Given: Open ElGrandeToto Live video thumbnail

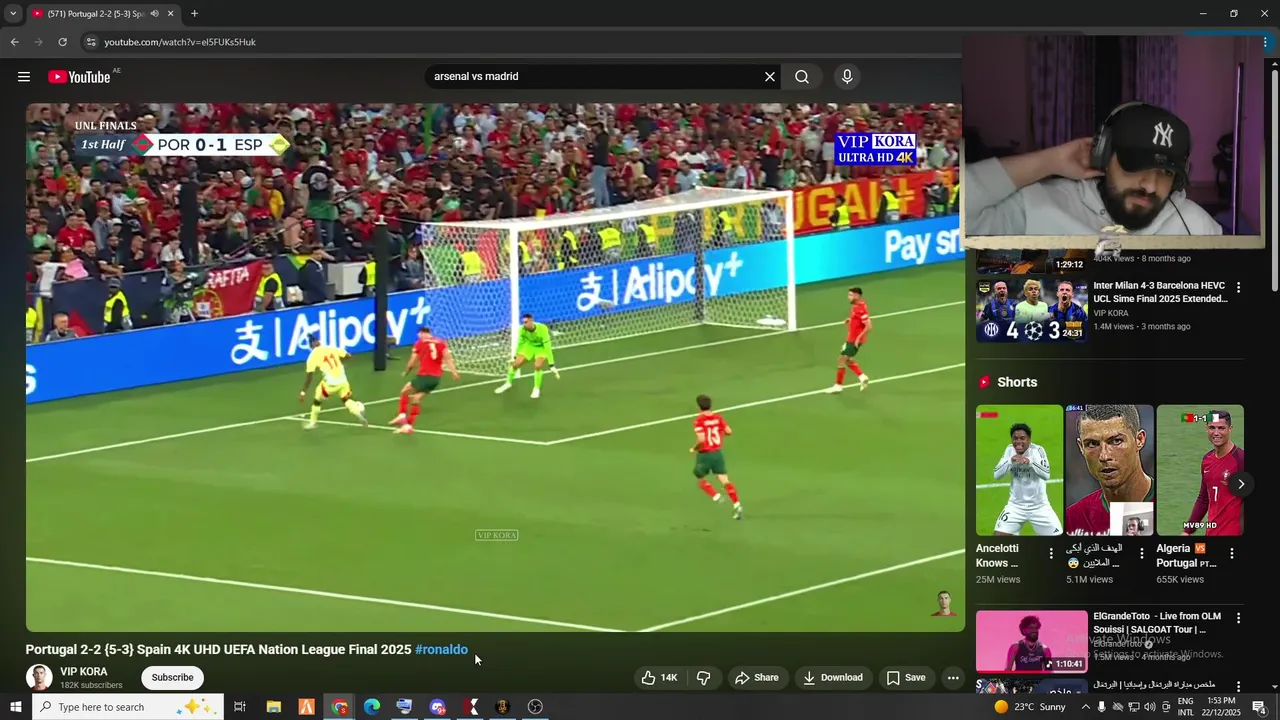Looking at the screenshot, I should (x=1031, y=641).
